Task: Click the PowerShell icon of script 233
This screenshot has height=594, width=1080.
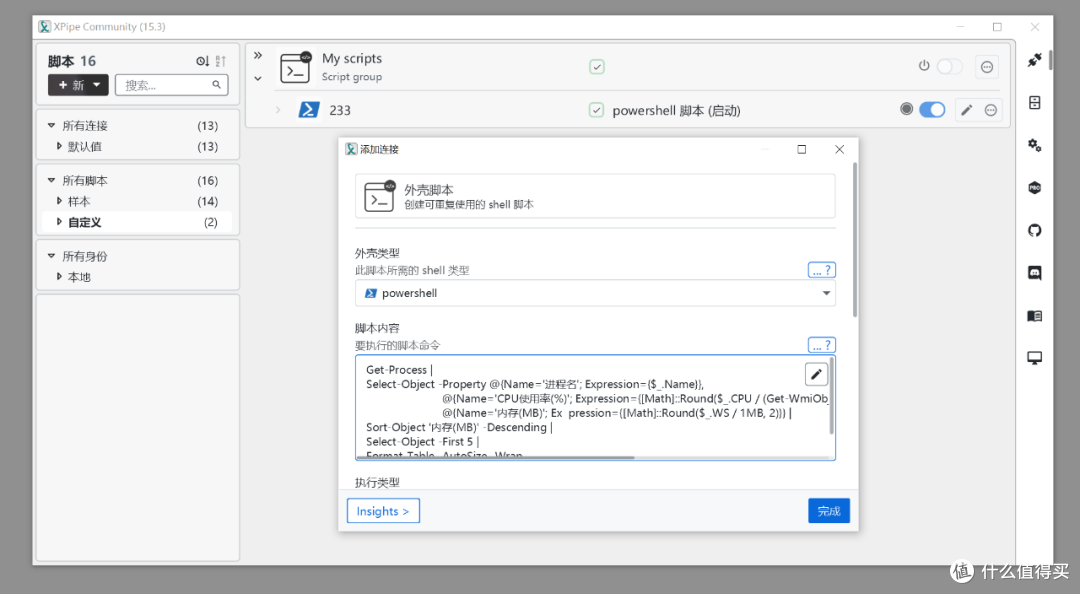Action: (309, 110)
